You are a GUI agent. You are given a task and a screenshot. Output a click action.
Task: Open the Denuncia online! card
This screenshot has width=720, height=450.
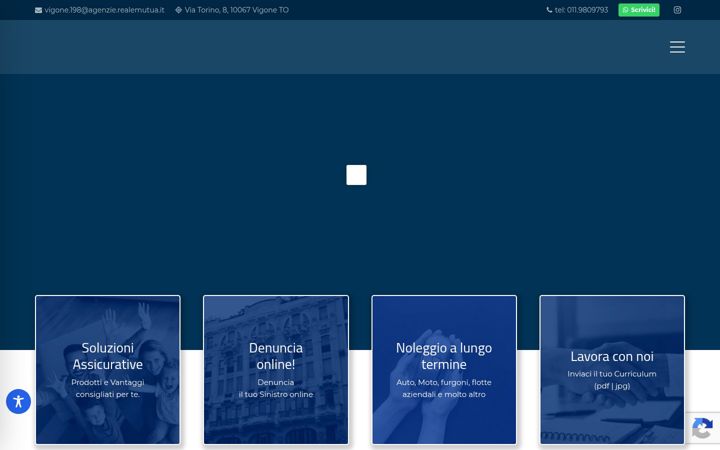coord(276,370)
